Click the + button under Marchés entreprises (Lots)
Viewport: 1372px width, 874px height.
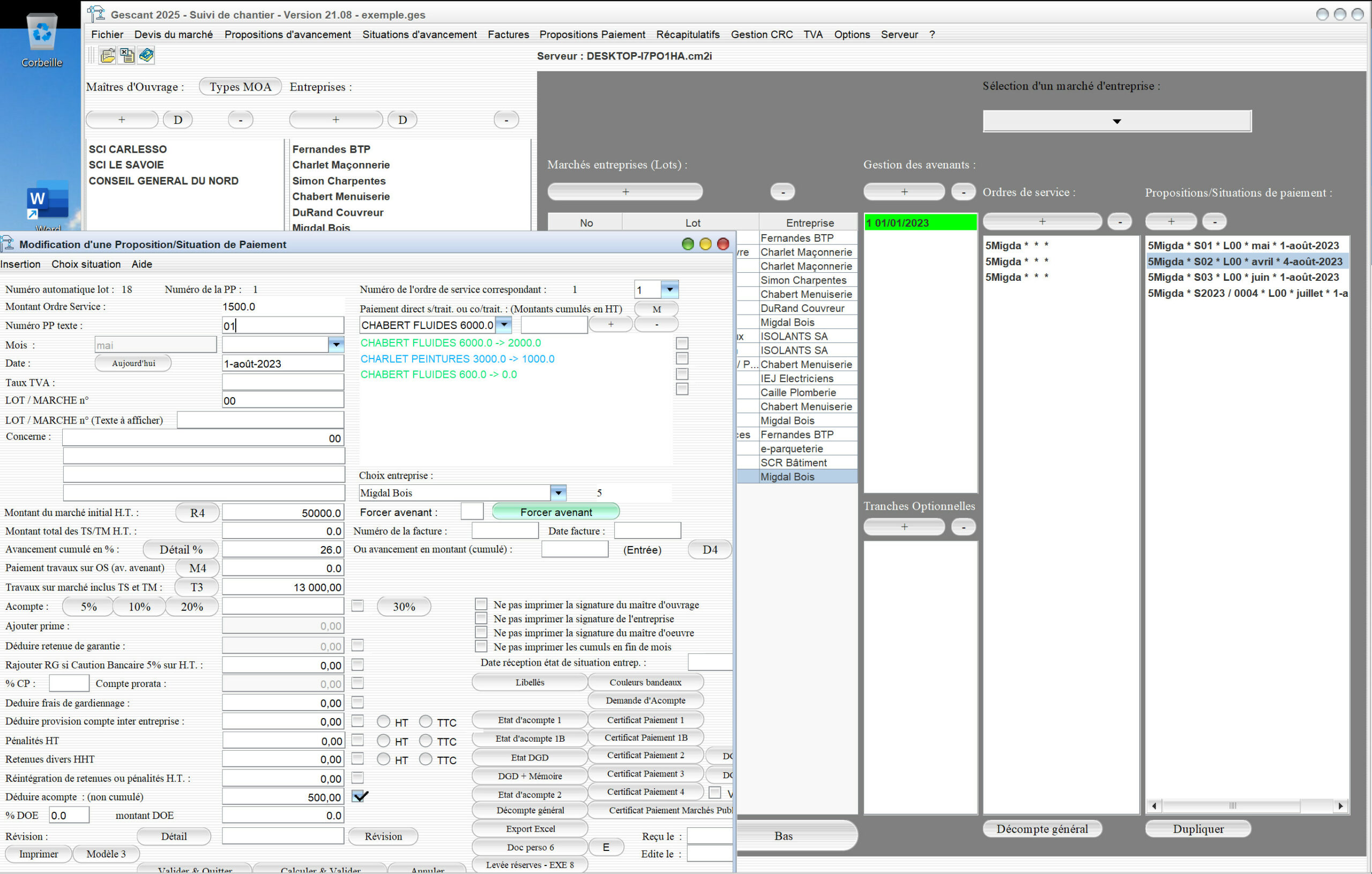pyautogui.click(x=625, y=191)
